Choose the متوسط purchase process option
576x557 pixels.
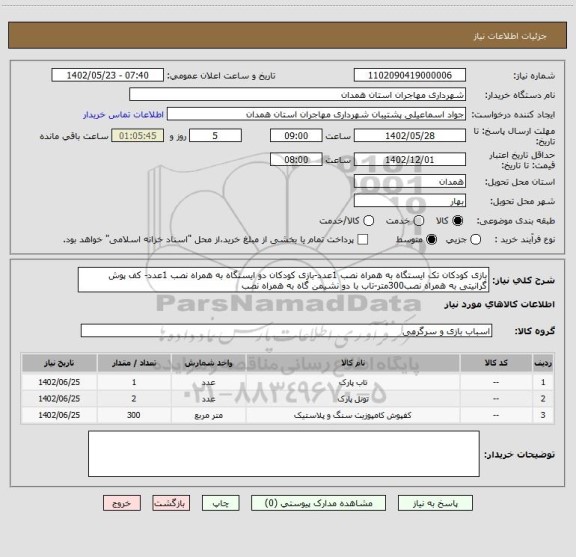coord(431,240)
